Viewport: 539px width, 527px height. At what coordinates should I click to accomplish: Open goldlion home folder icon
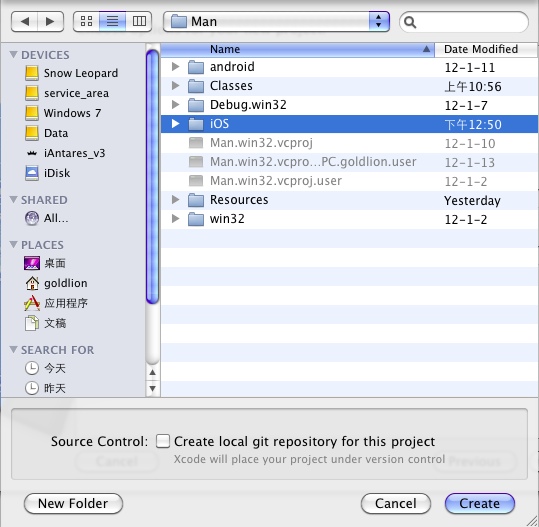[32, 283]
